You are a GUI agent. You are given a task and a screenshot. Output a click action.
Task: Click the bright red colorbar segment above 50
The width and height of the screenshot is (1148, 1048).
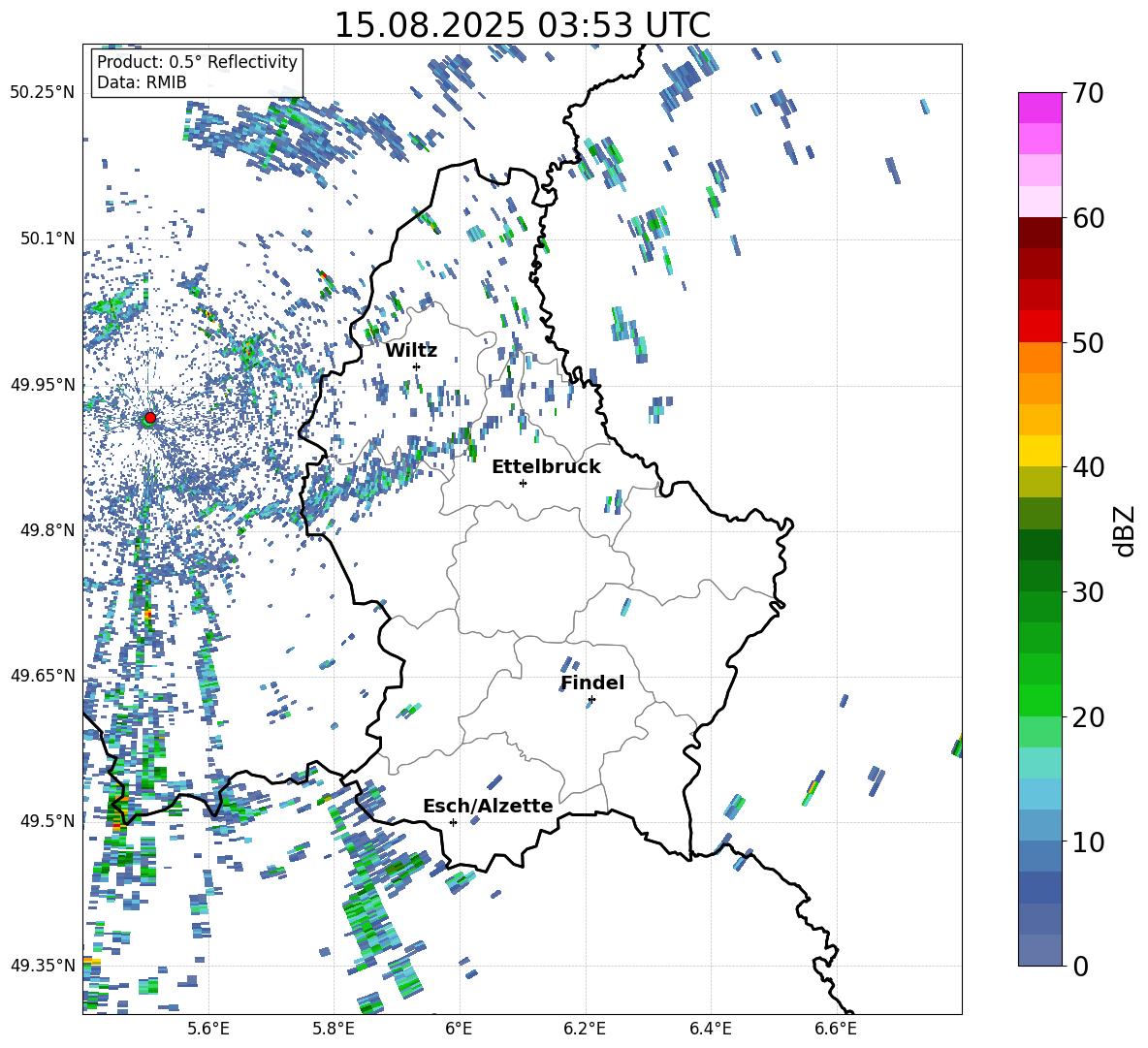coord(1039,327)
